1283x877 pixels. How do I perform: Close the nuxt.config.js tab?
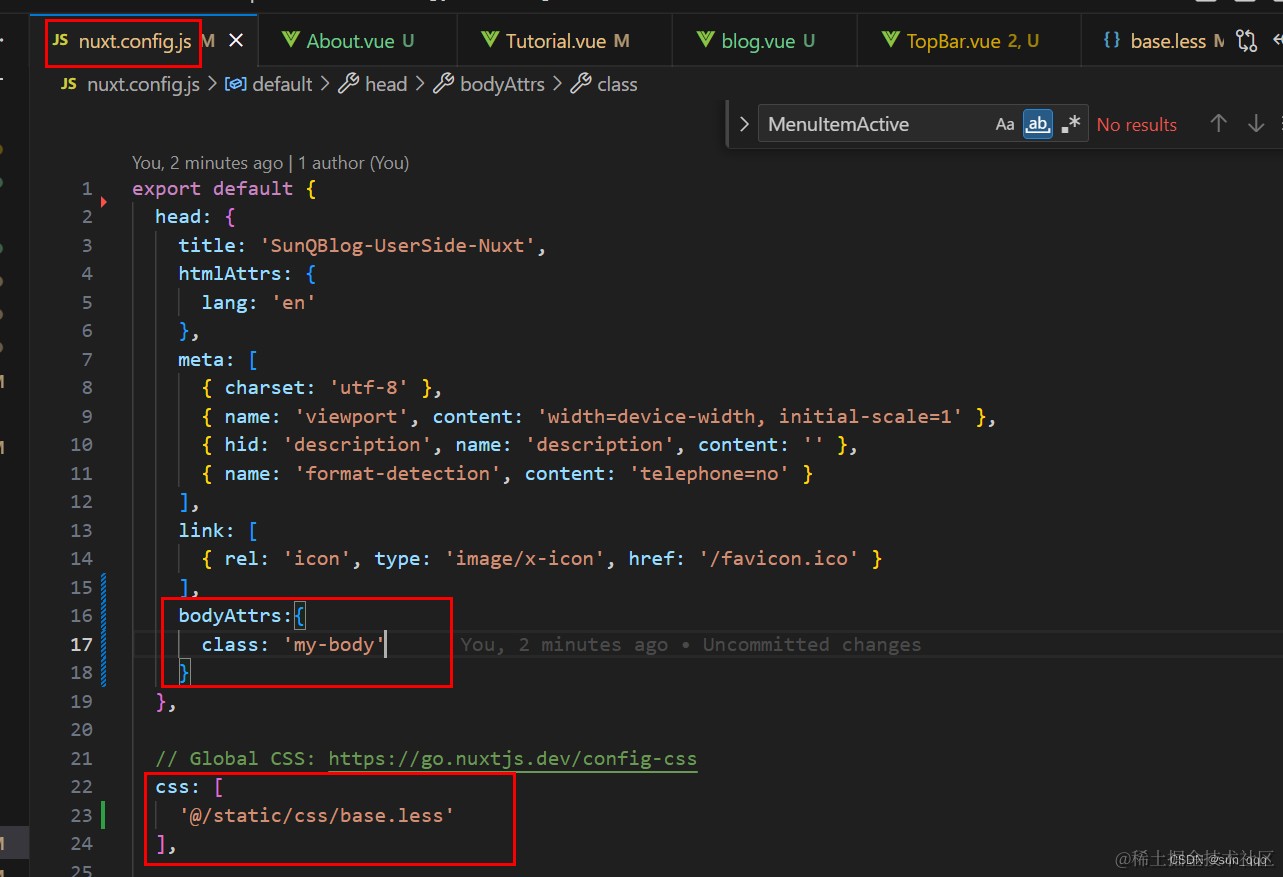(x=236, y=41)
